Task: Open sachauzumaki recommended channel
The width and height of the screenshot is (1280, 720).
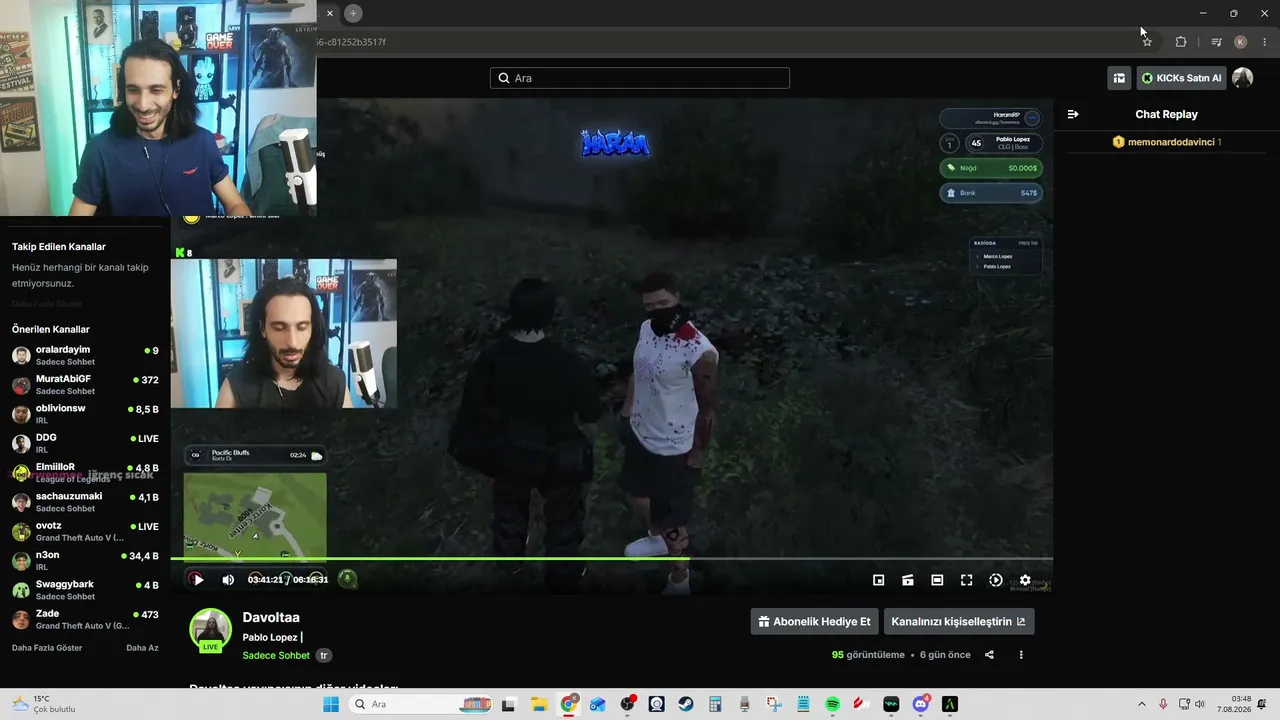Action: [x=85, y=502]
